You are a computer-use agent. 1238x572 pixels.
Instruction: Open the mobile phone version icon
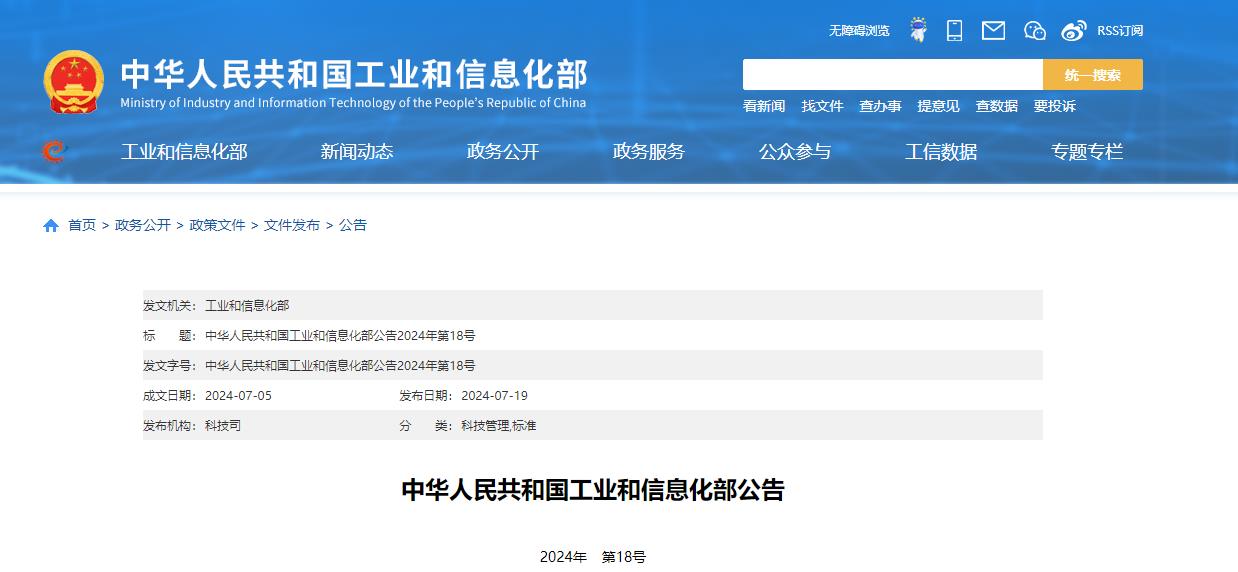[x=955, y=31]
